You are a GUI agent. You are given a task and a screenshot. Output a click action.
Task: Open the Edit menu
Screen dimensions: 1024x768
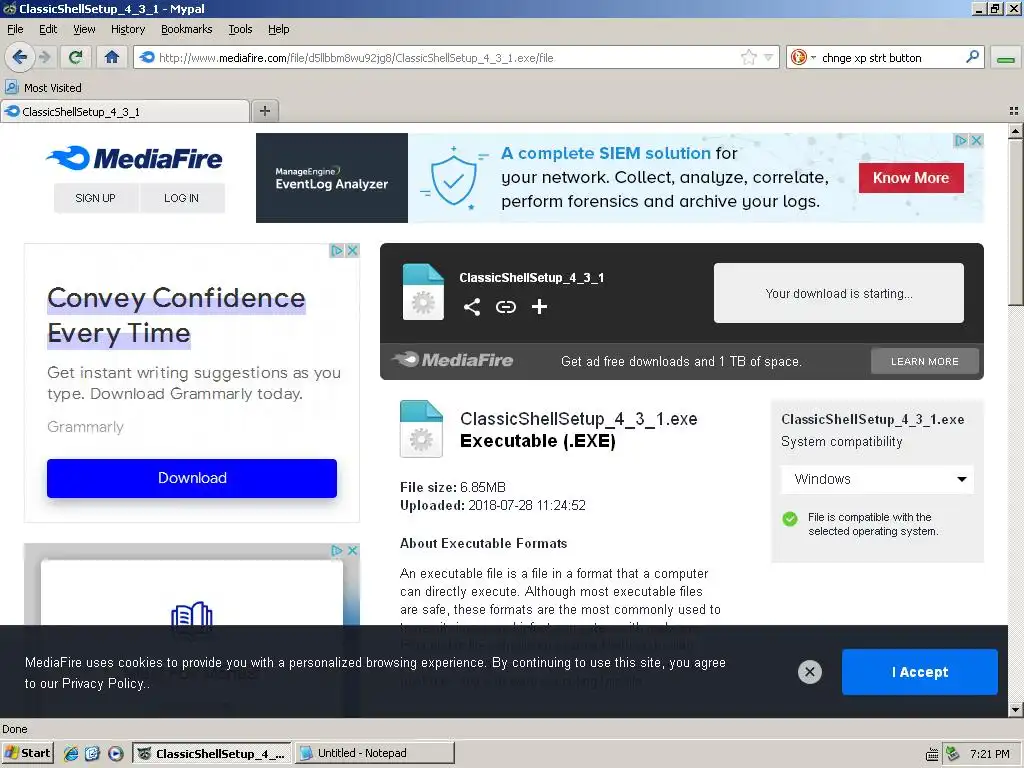[48, 29]
